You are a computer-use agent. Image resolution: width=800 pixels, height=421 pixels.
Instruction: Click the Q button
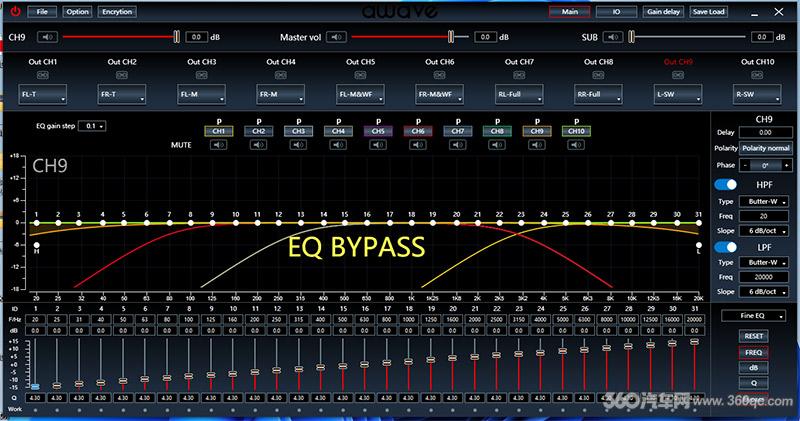point(754,383)
